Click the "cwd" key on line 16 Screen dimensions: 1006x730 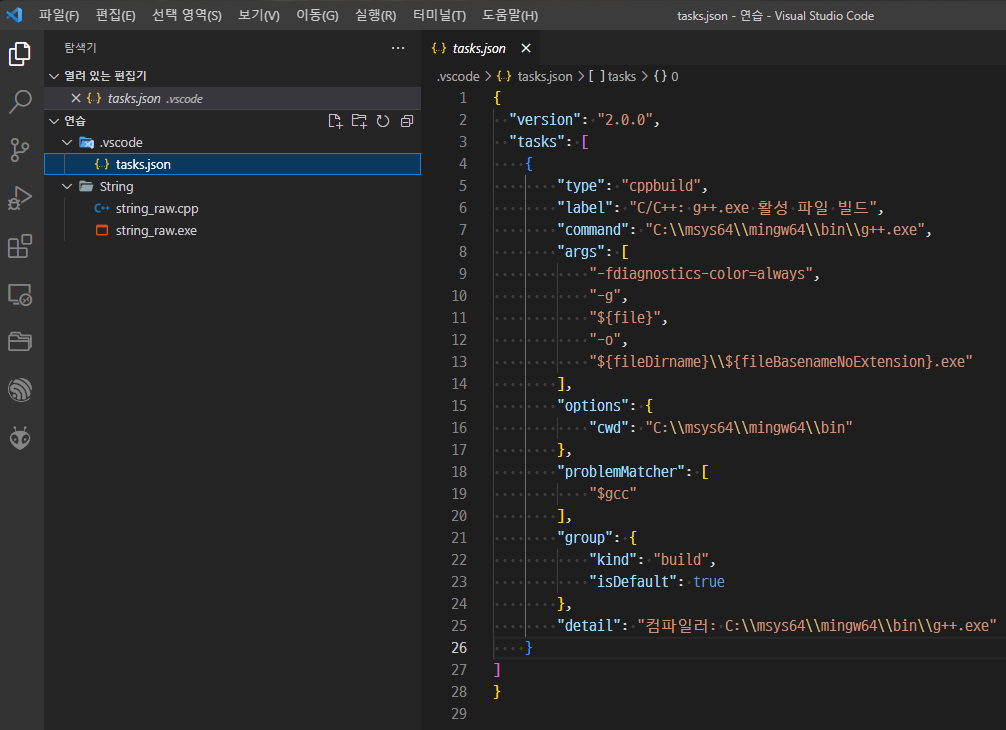pos(609,427)
